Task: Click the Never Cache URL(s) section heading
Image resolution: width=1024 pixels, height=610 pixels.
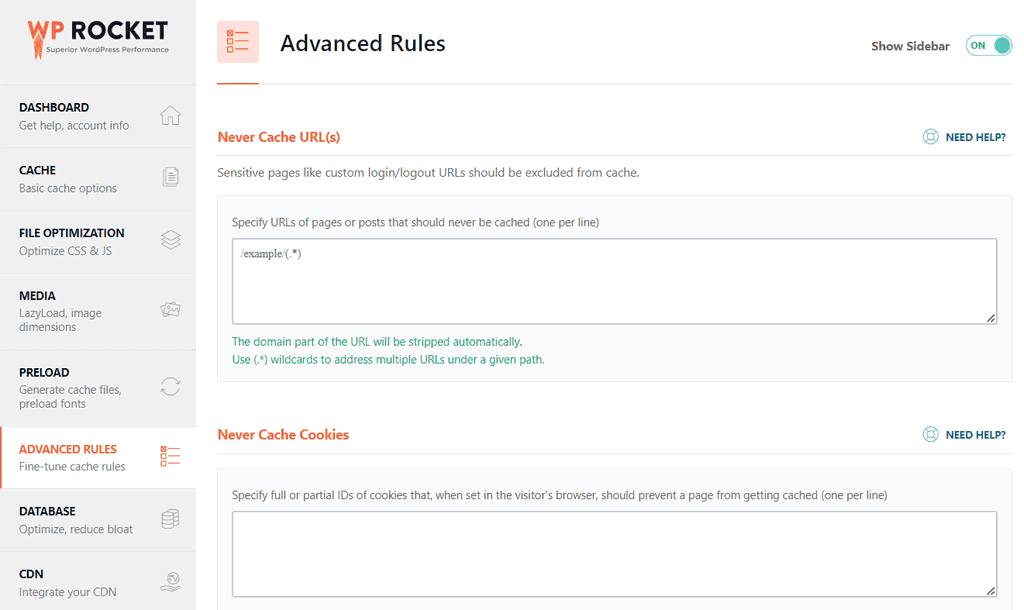Action: point(279,137)
